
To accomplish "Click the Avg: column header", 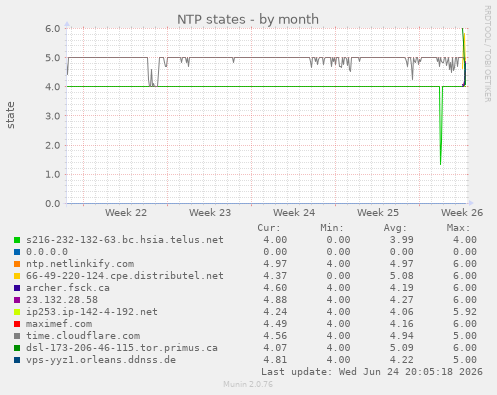I will 395,228.
